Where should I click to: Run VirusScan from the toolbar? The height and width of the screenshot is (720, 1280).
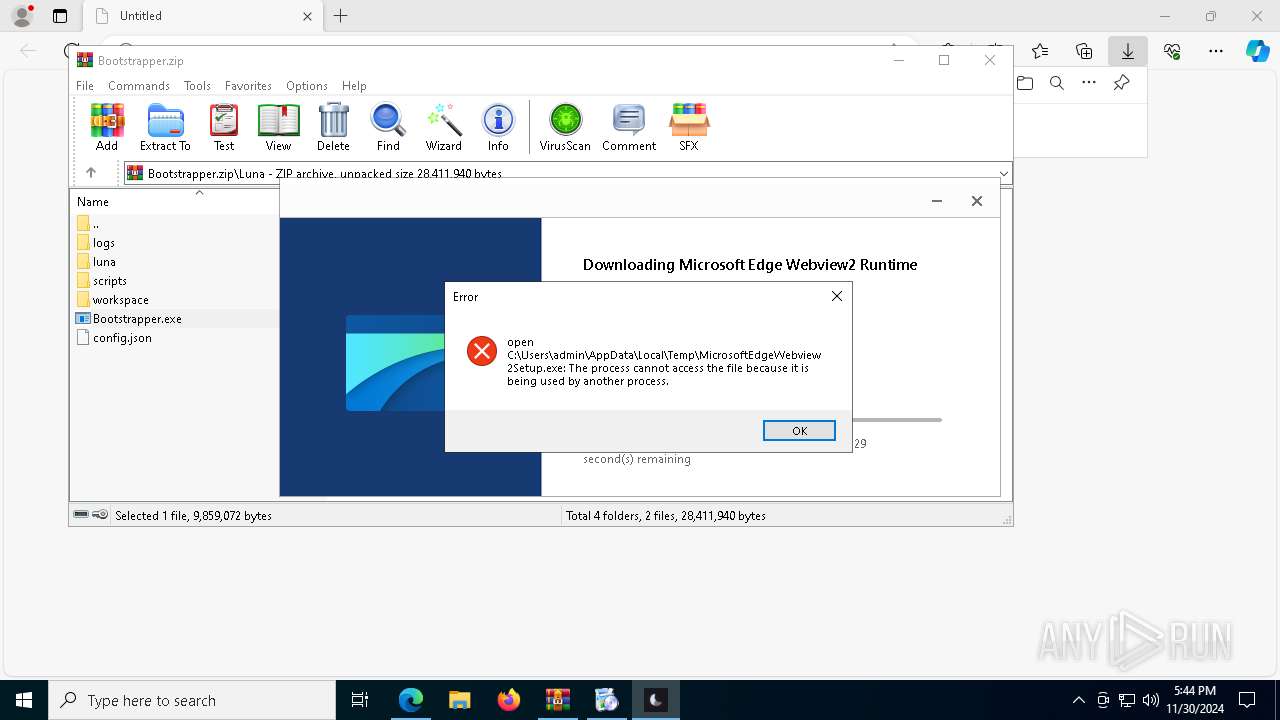pyautogui.click(x=565, y=127)
